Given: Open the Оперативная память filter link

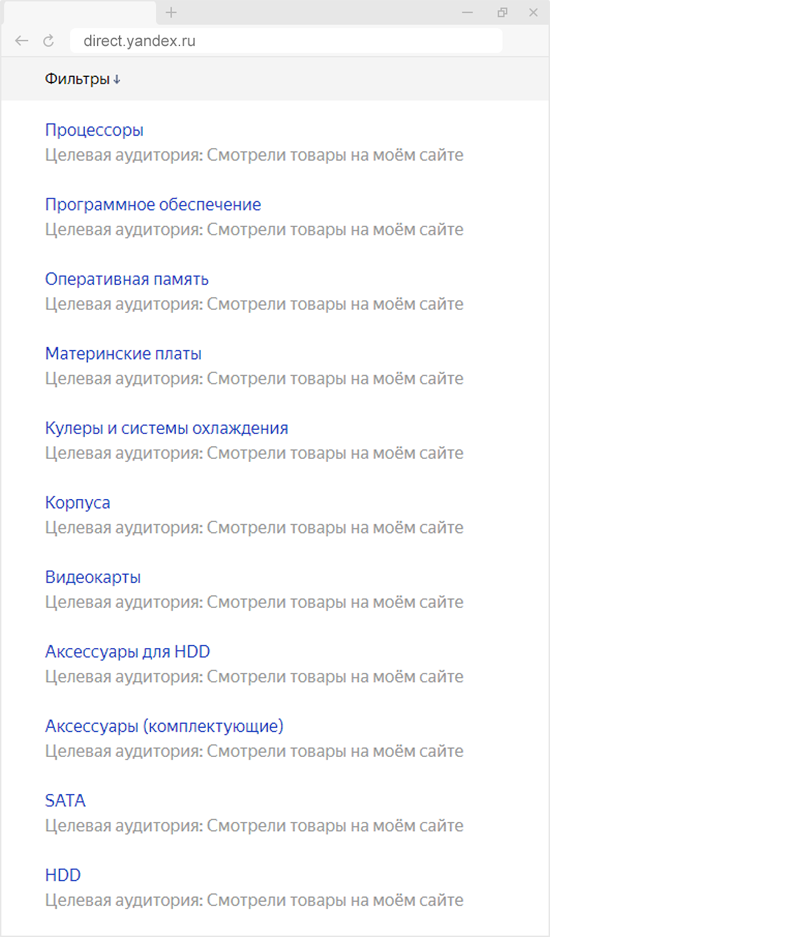Looking at the screenshot, I should [127, 279].
